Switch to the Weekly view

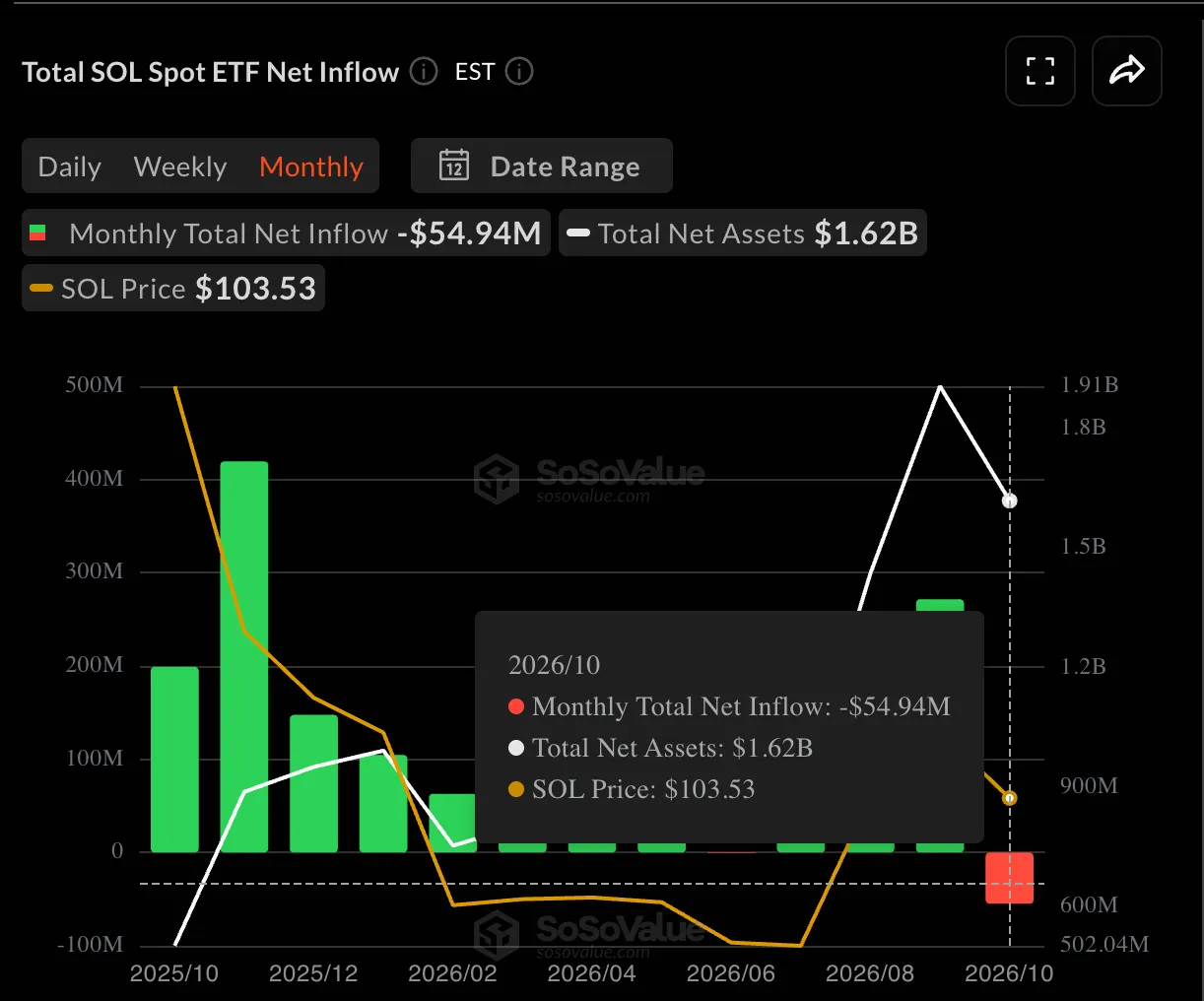click(180, 167)
